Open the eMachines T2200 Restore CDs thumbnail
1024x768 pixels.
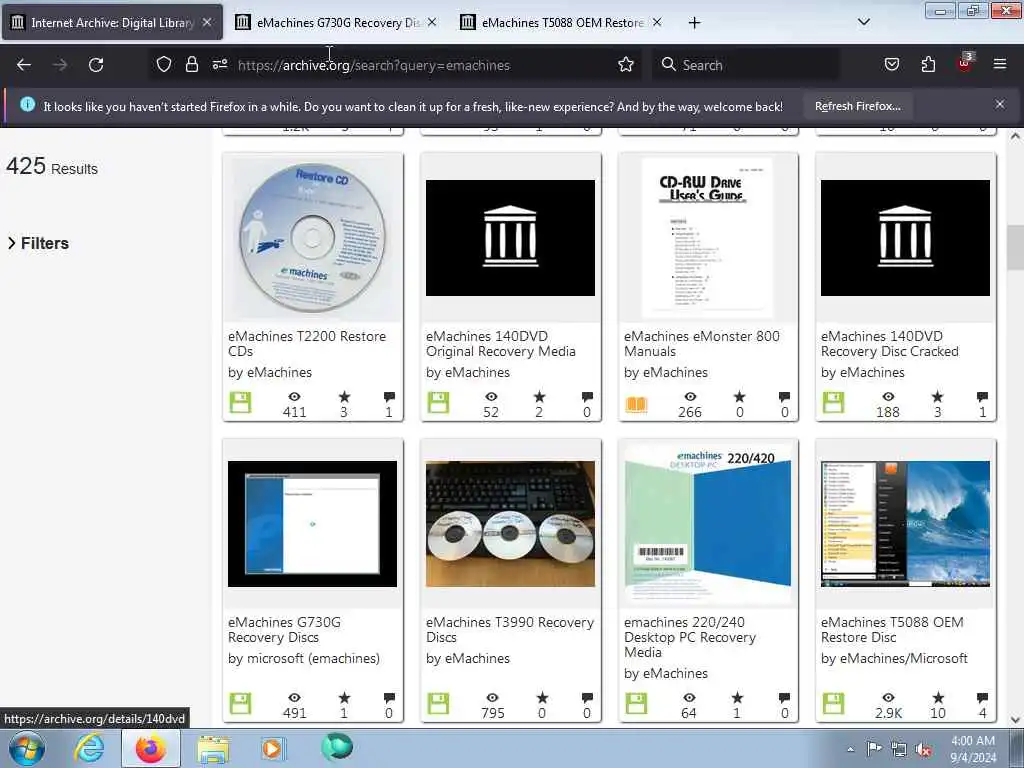pyautogui.click(x=313, y=238)
